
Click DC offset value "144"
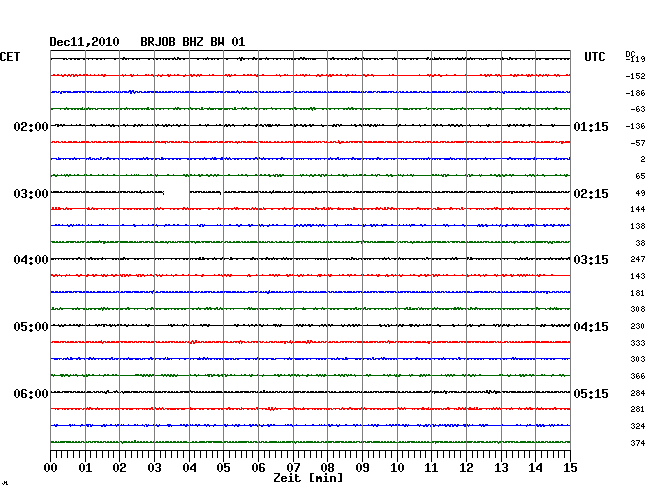point(638,209)
